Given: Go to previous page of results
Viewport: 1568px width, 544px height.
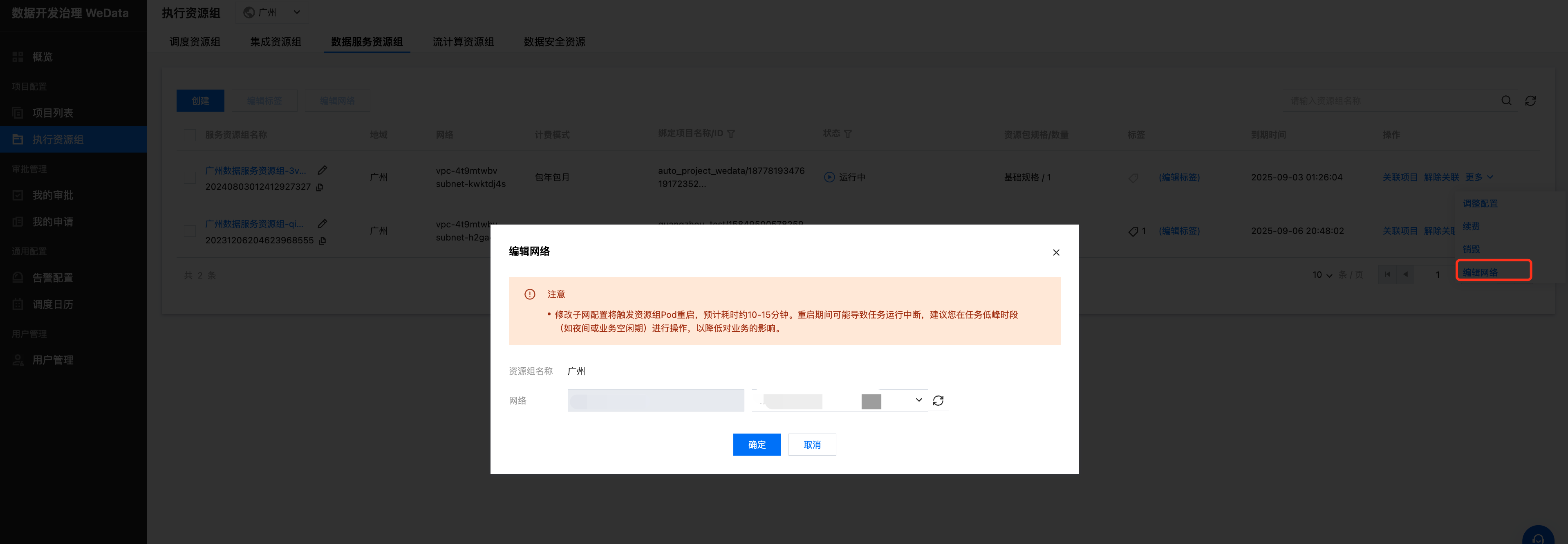Looking at the screenshot, I should (1405, 275).
